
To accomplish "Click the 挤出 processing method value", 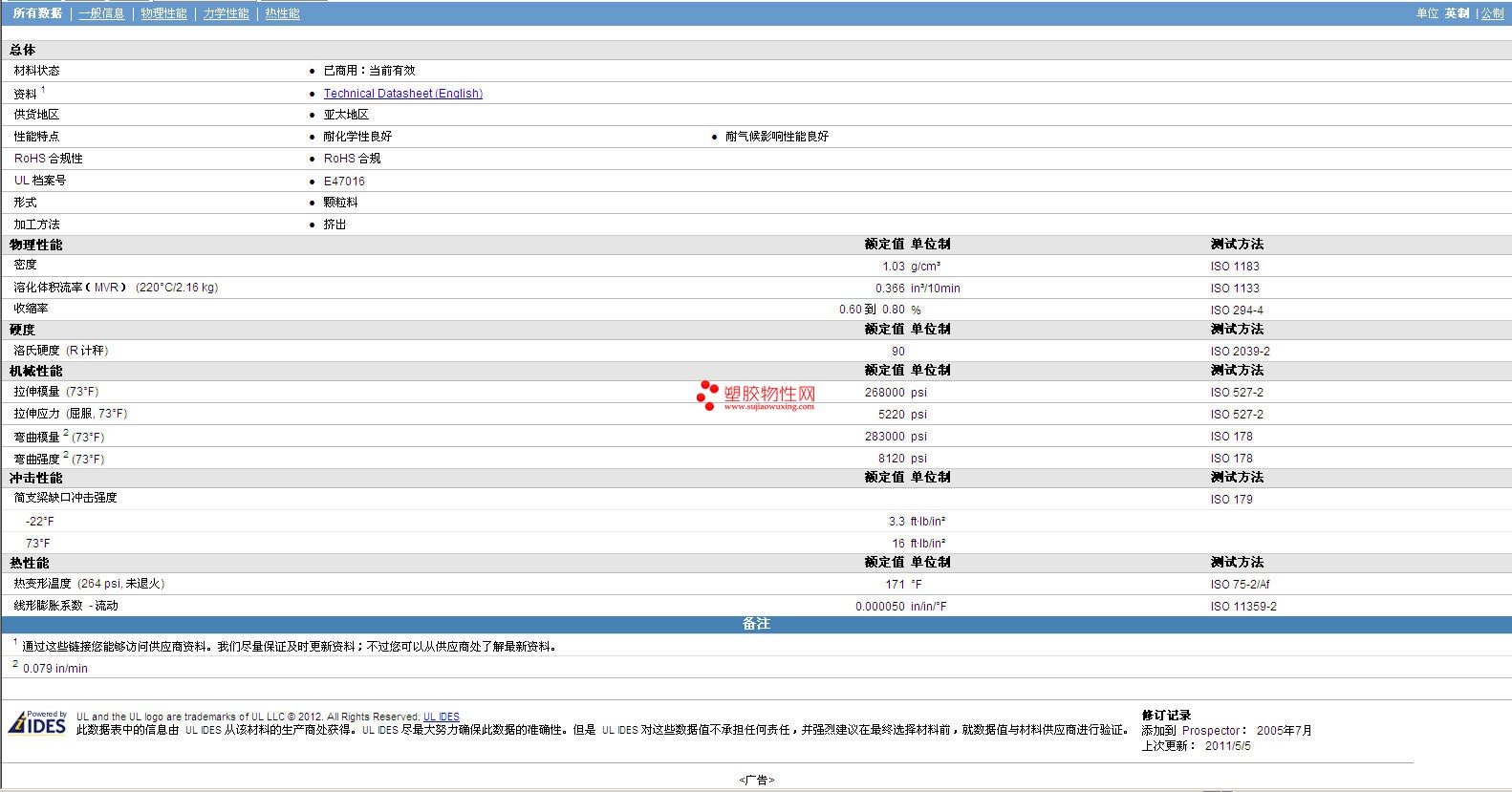I will pos(335,225).
